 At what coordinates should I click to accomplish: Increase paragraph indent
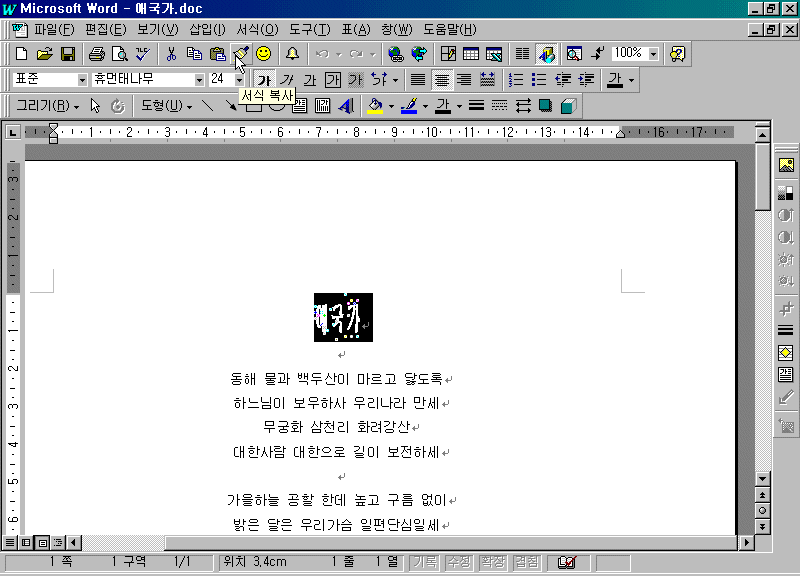[586, 80]
